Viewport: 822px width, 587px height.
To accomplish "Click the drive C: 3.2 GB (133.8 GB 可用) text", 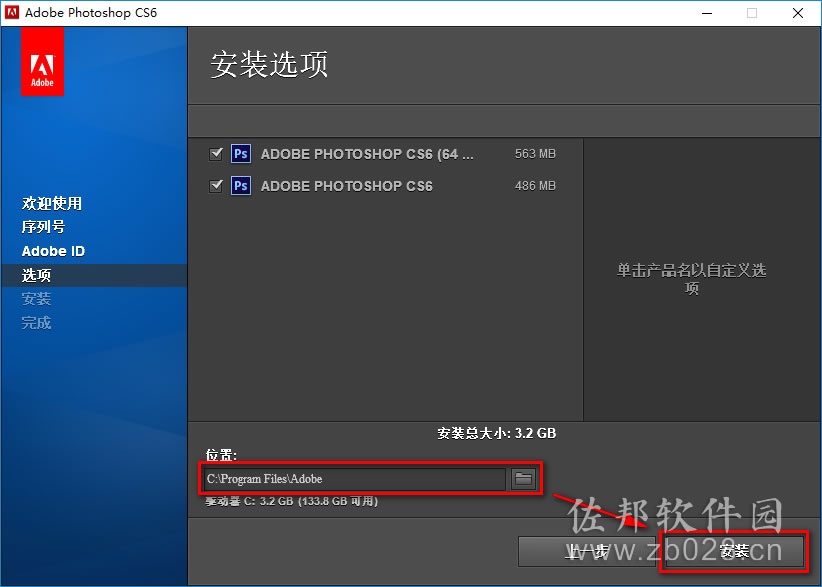I will (291, 501).
